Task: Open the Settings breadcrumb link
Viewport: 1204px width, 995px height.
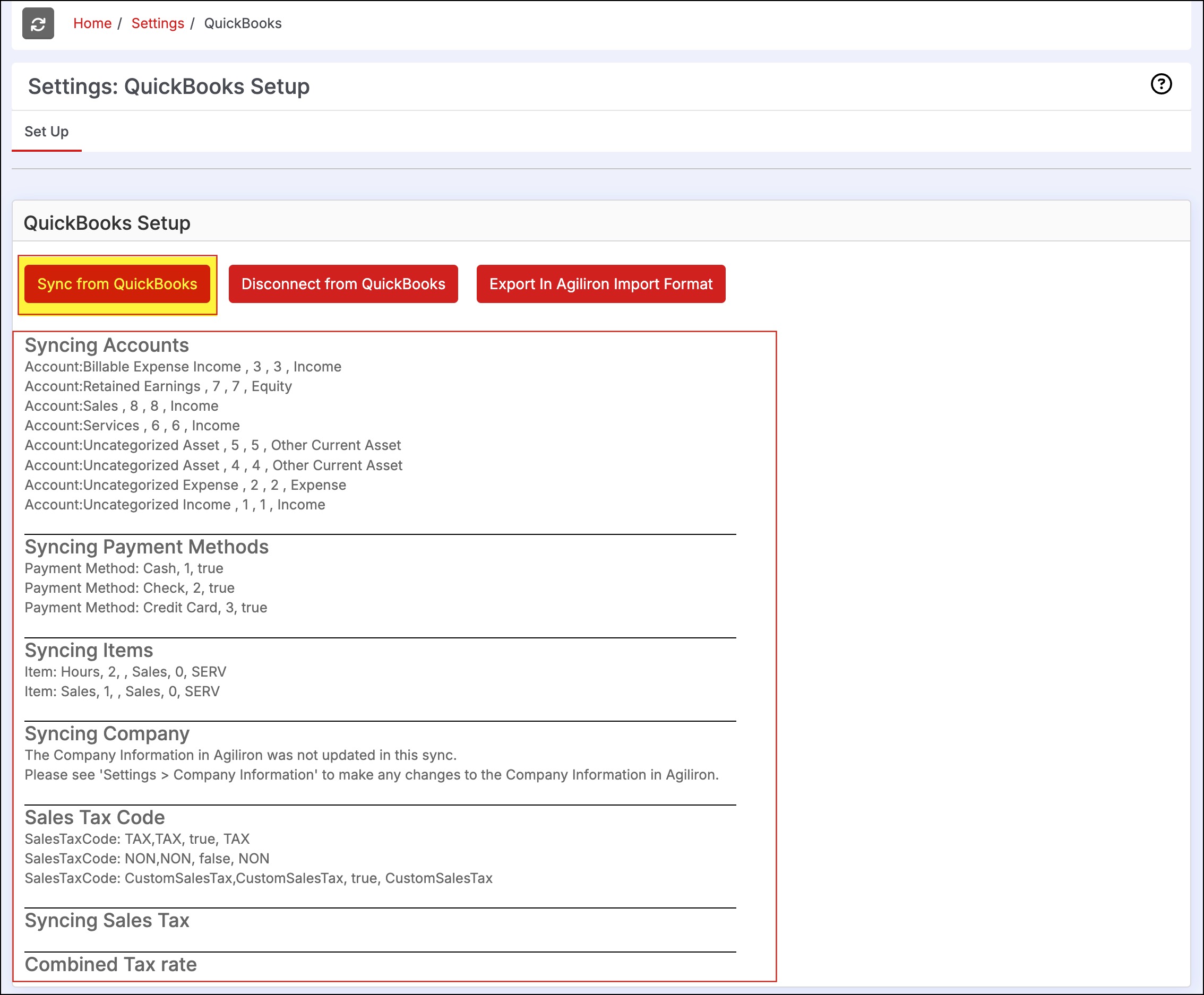Action: pyautogui.click(x=158, y=23)
